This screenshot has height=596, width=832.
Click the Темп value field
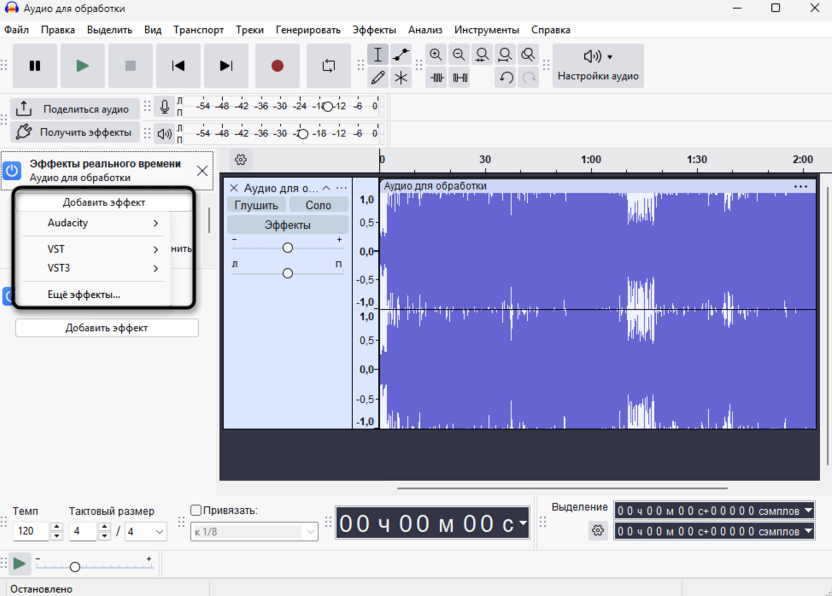tap(31, 531)
